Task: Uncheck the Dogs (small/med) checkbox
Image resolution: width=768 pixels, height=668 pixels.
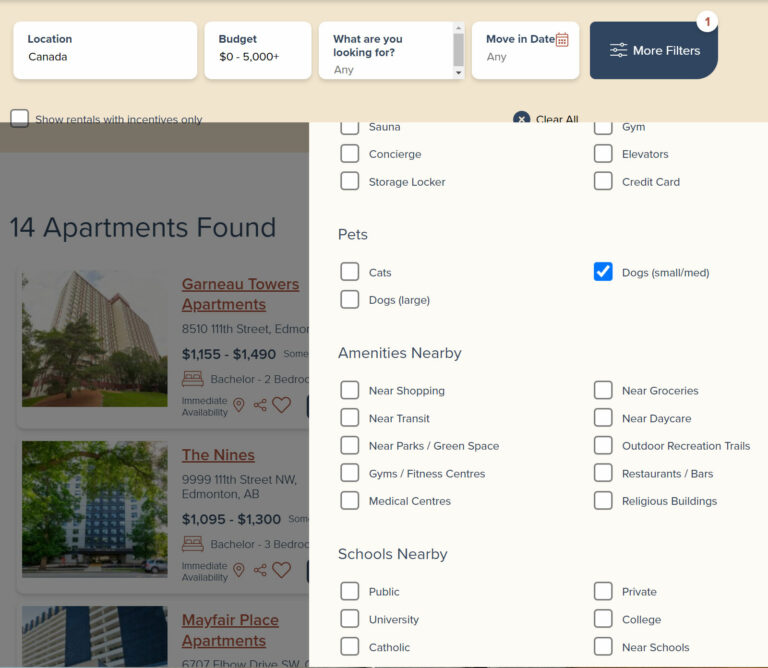Action: point(603,272)
